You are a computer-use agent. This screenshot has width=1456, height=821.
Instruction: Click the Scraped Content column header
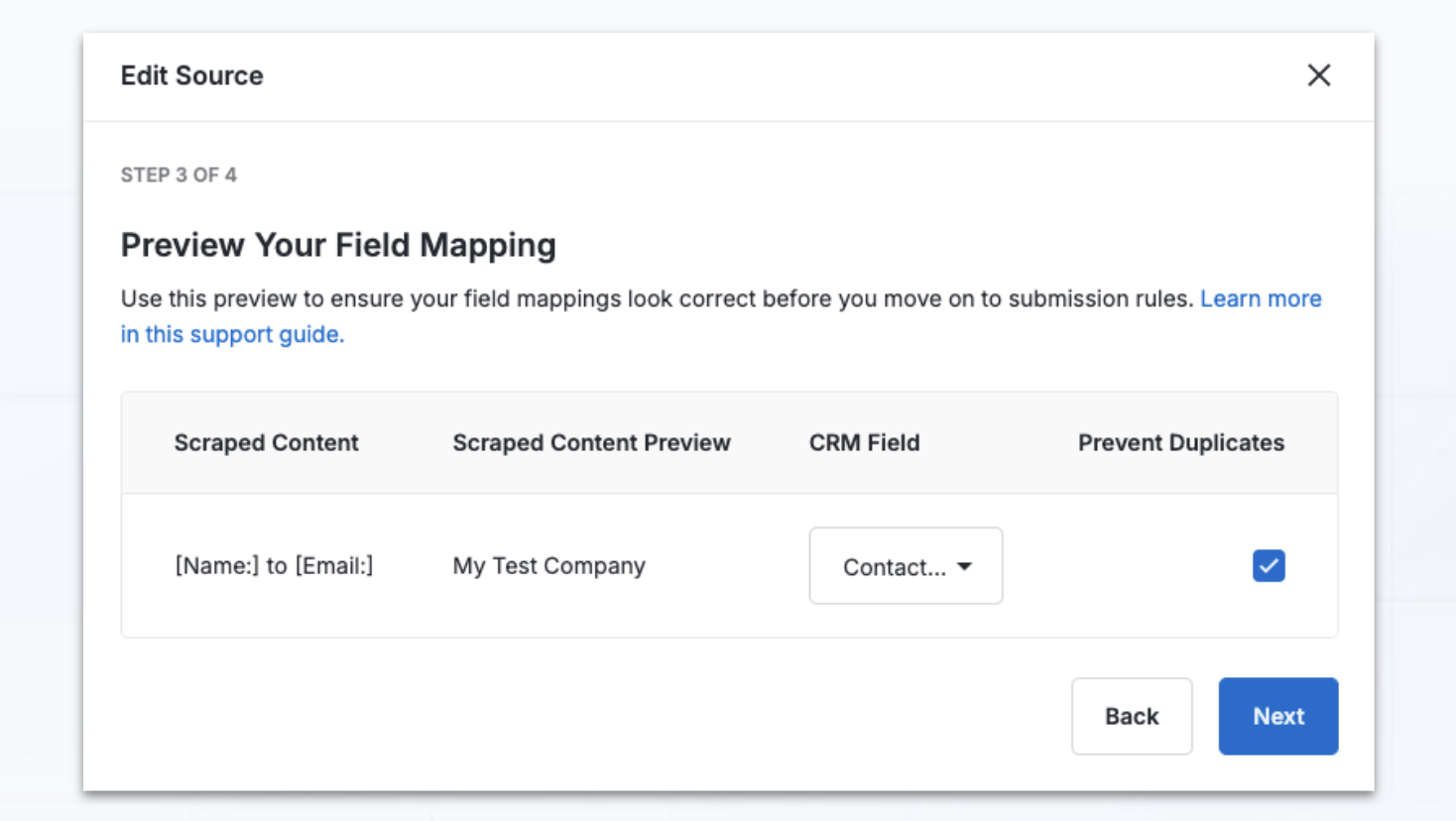[x=266, y=443]
